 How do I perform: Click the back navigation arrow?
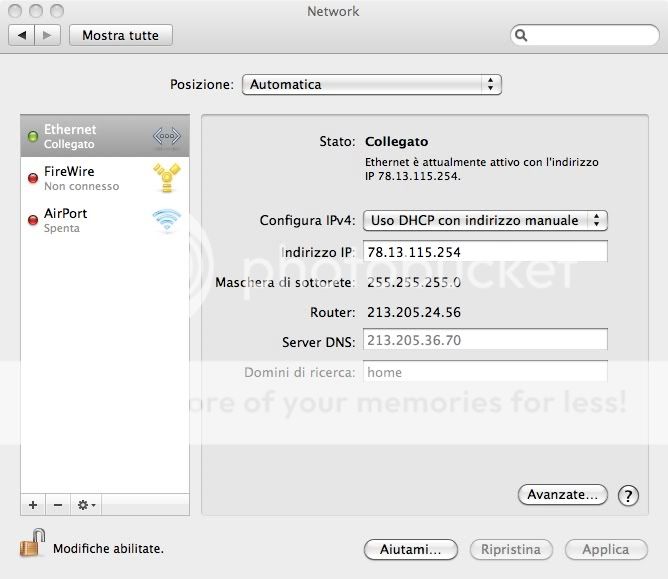point(23,35)
